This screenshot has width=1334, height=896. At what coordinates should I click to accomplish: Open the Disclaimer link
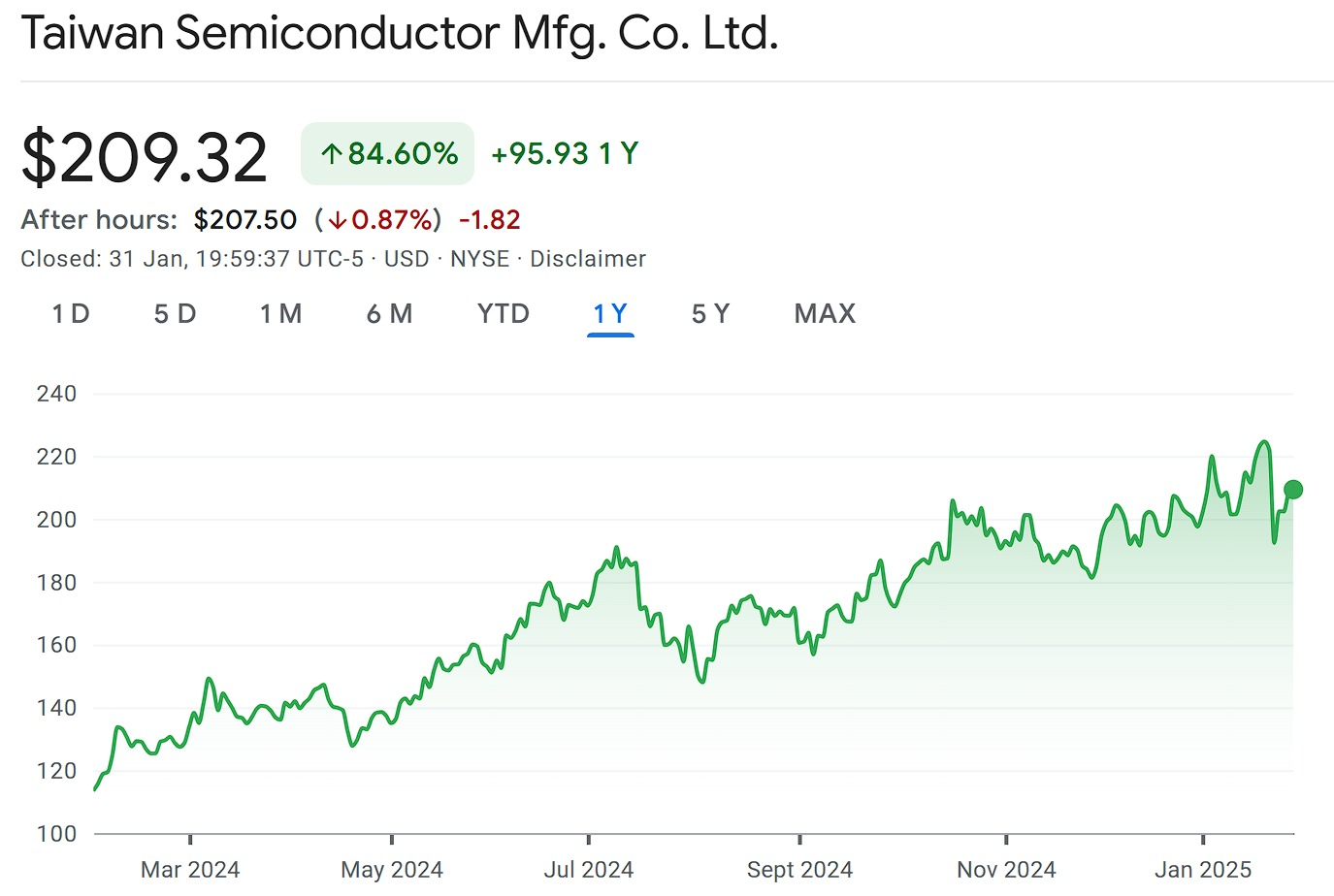[x=590, y=259]
